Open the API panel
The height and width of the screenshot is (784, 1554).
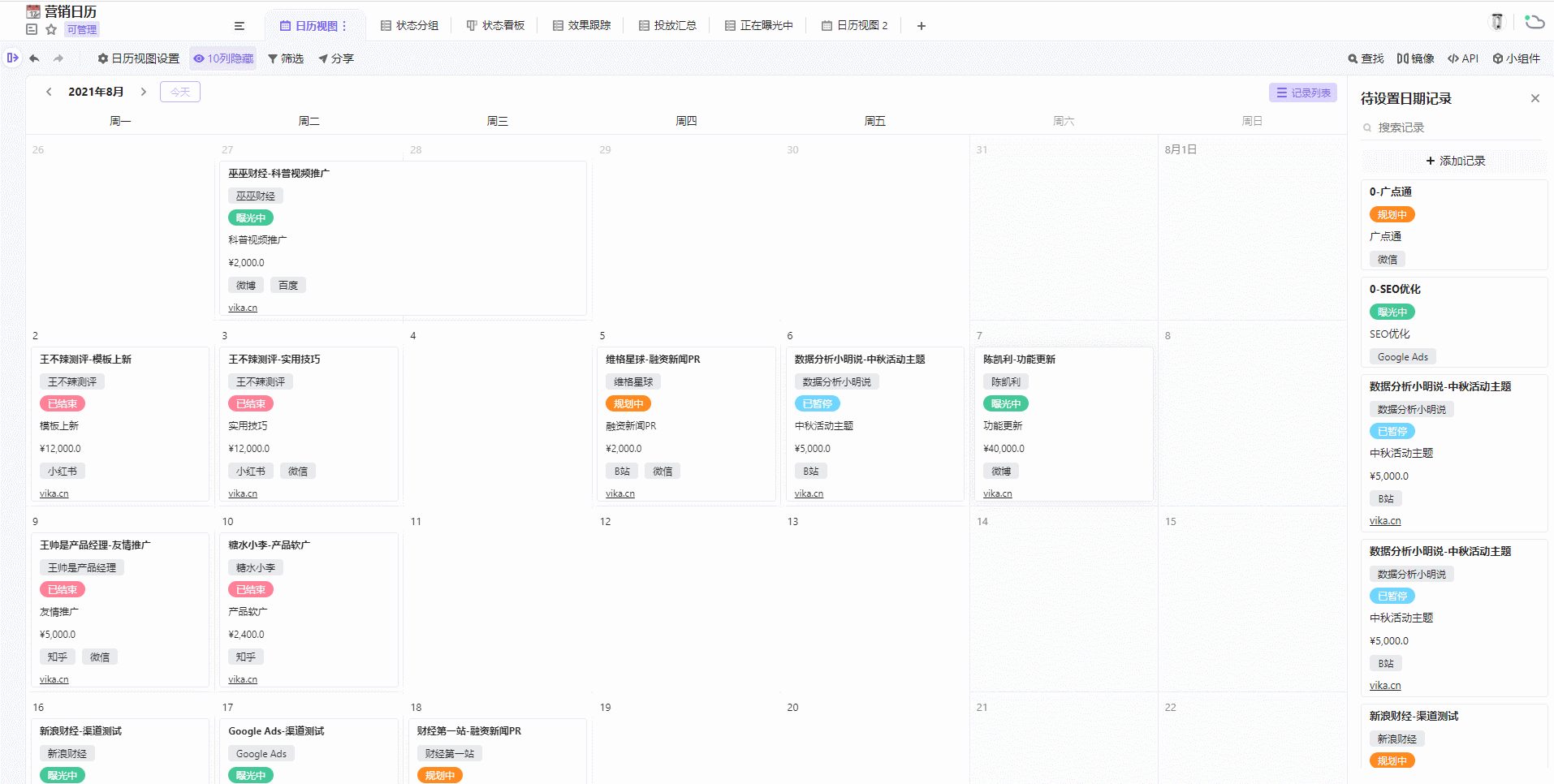pyautogui.click(x=1463, y=58)
